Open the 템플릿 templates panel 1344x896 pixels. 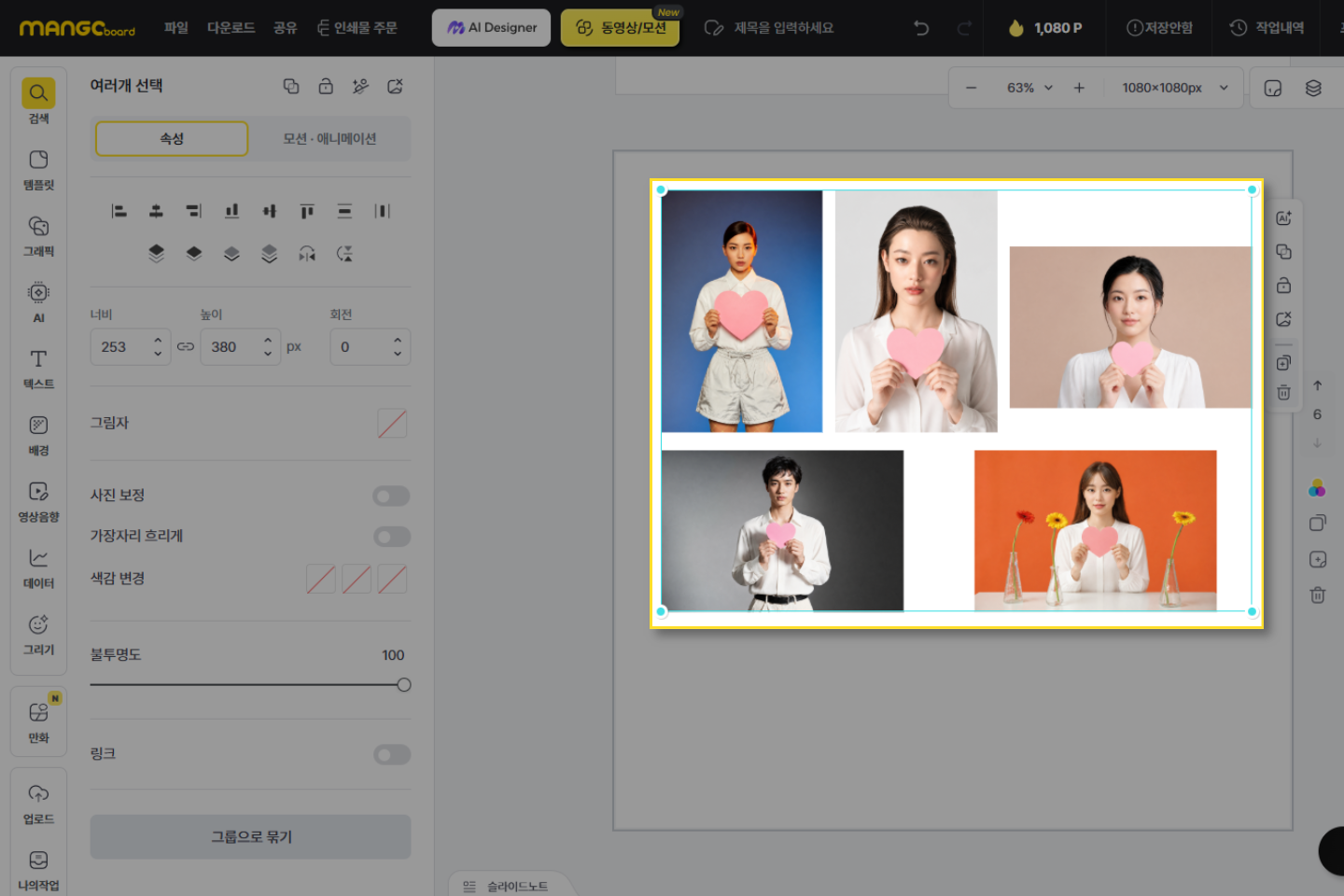38,169
